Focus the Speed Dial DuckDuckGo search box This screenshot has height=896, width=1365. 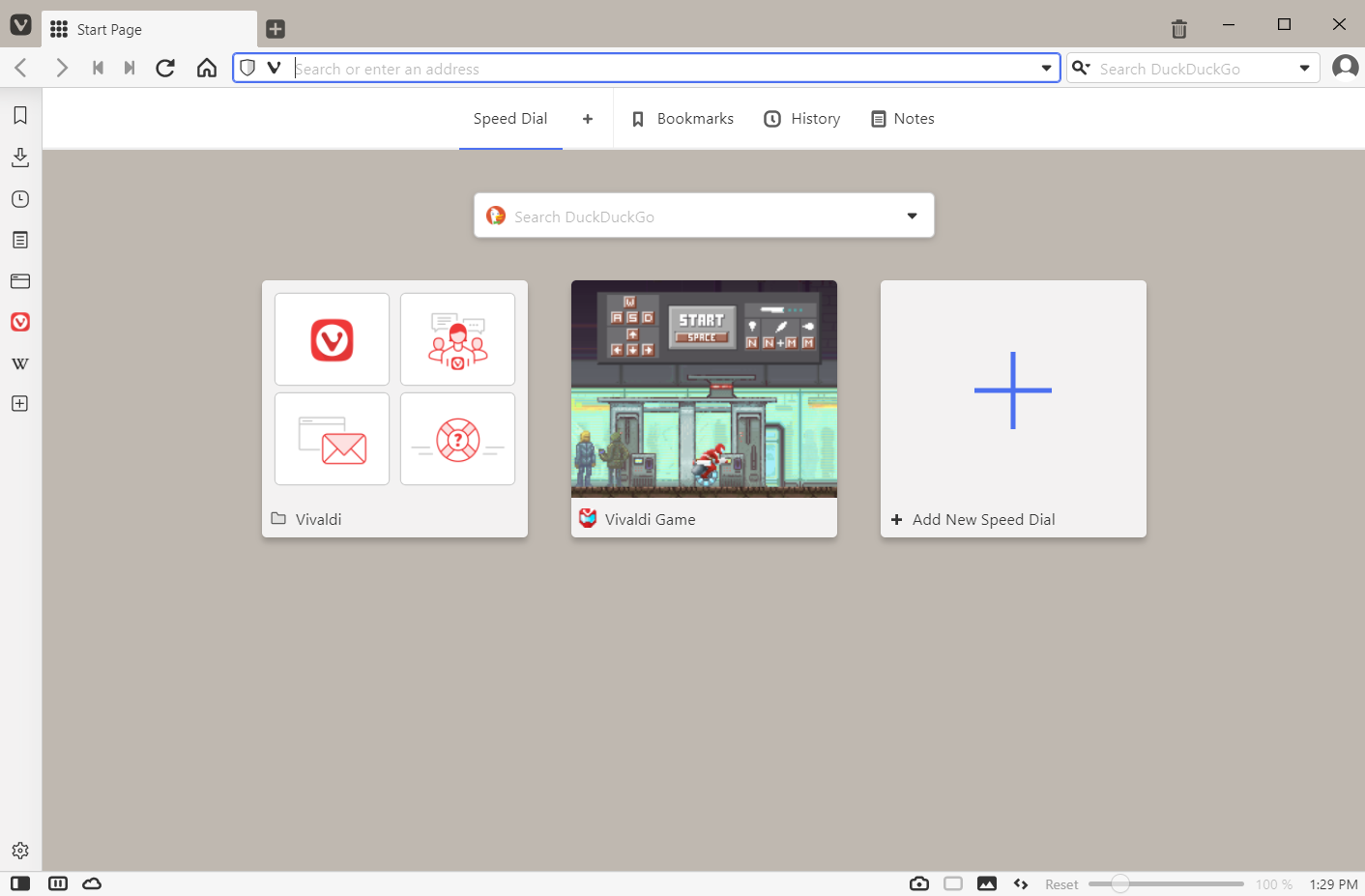pyautogui.click(x=704, y=216)
